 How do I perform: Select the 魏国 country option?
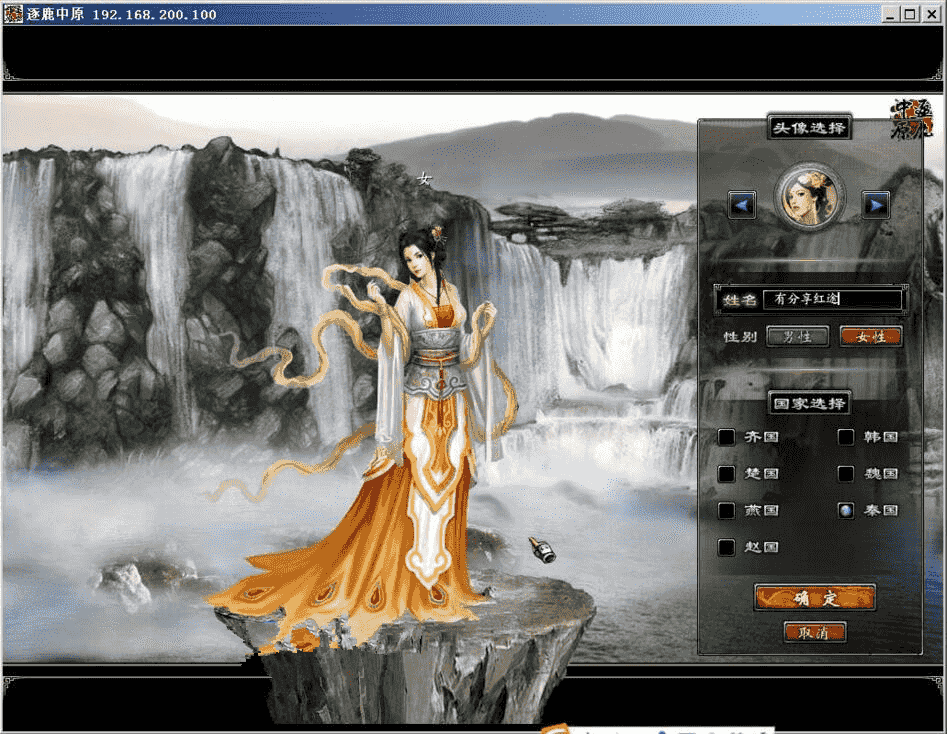click(x=846, y=474)
